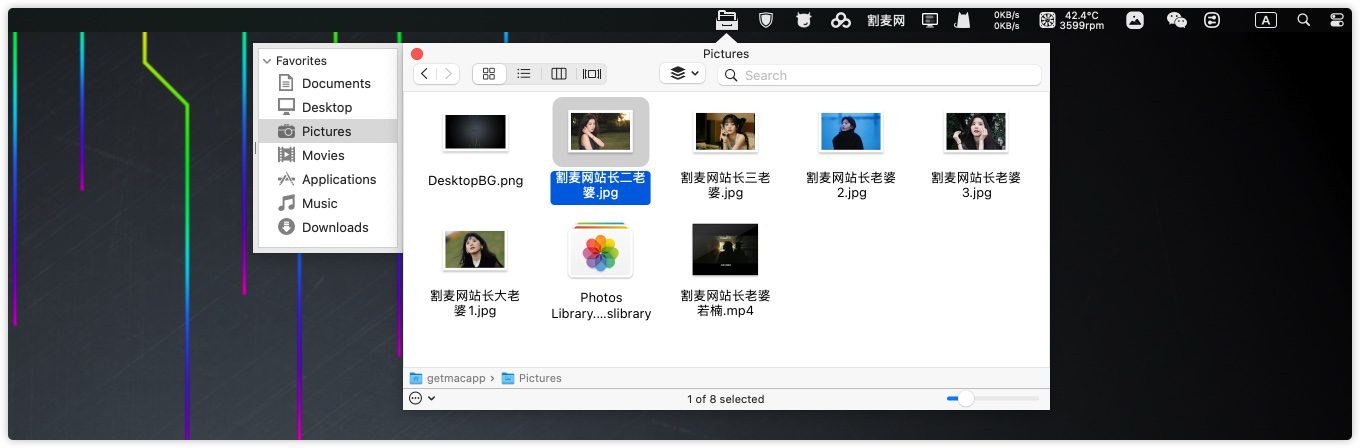
Task: Click the 割麦网站长大老婆1.jpg file name
Action: [475, 303]
